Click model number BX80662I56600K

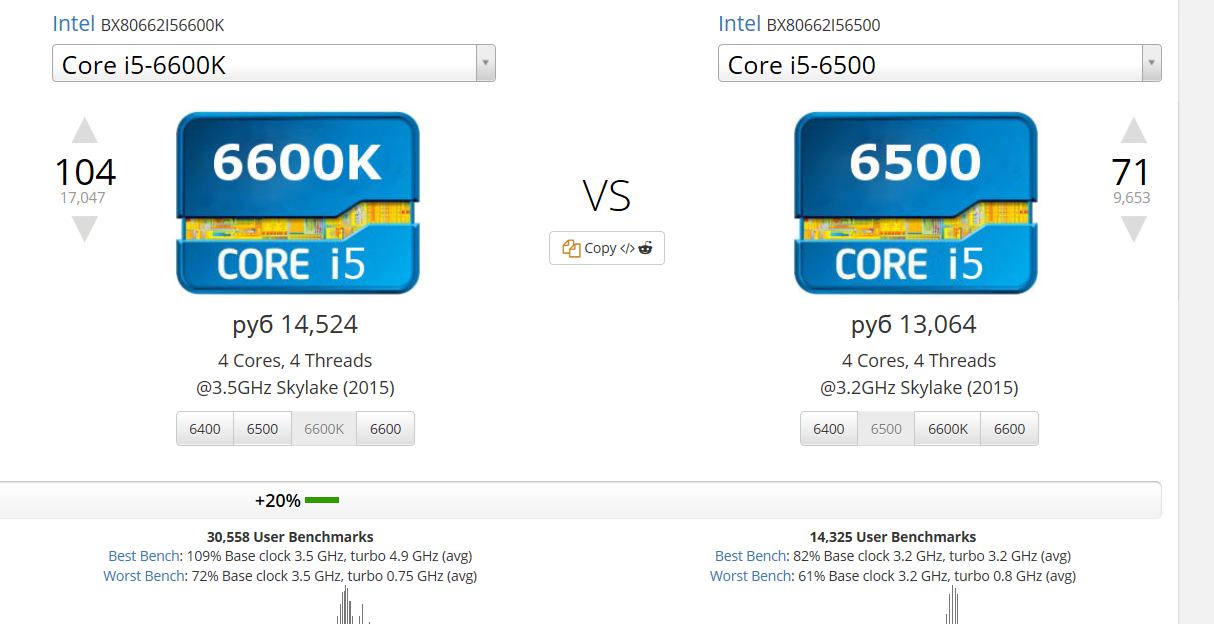pyautogui.click(x=163, y=26)
